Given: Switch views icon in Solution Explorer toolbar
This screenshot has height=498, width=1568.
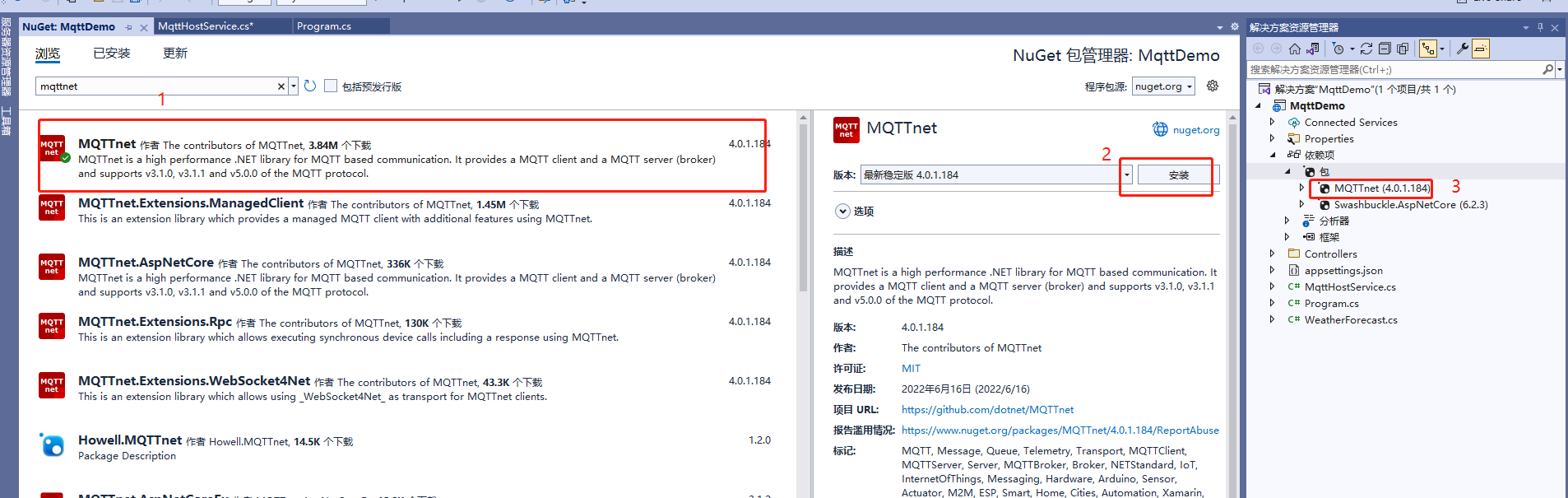Looking at the screenshot, I should pyautogui.click(x=1313, y=49).
